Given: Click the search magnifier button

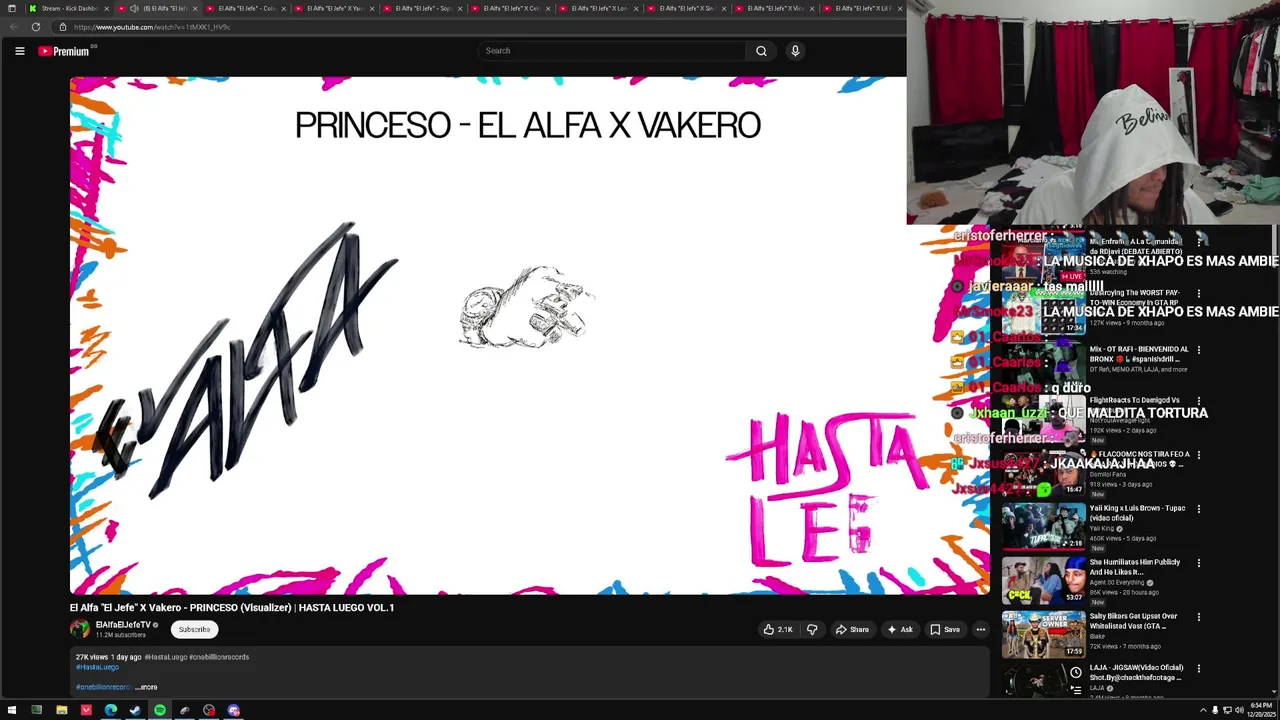Looking at the screenshot, I should pyautogui.click(x=761, y=51).
